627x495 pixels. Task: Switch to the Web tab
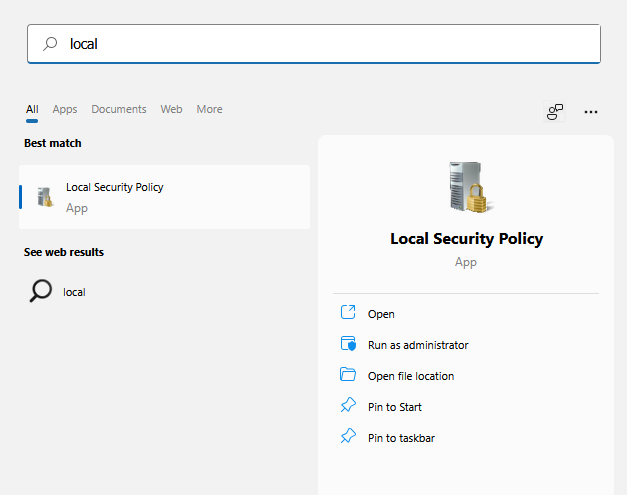172,109
